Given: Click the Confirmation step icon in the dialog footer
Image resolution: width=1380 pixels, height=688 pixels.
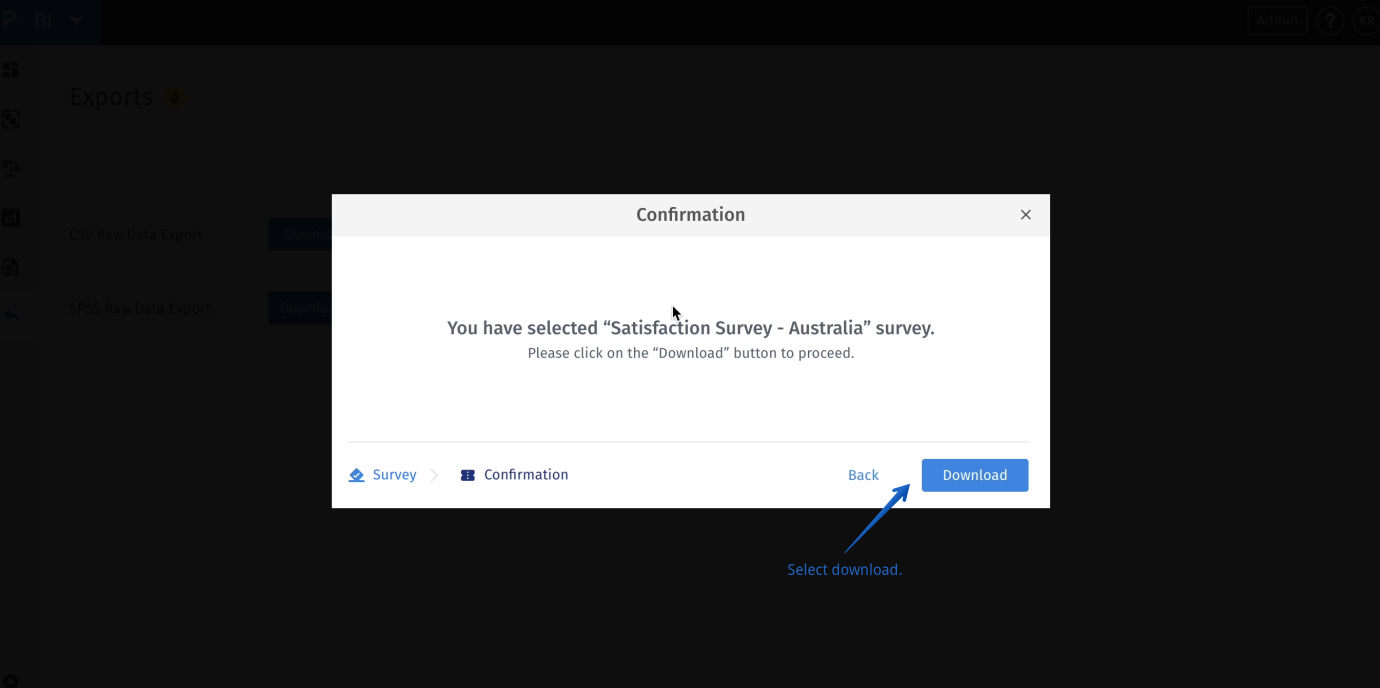Looking at the screenshot, I should 467,474.
